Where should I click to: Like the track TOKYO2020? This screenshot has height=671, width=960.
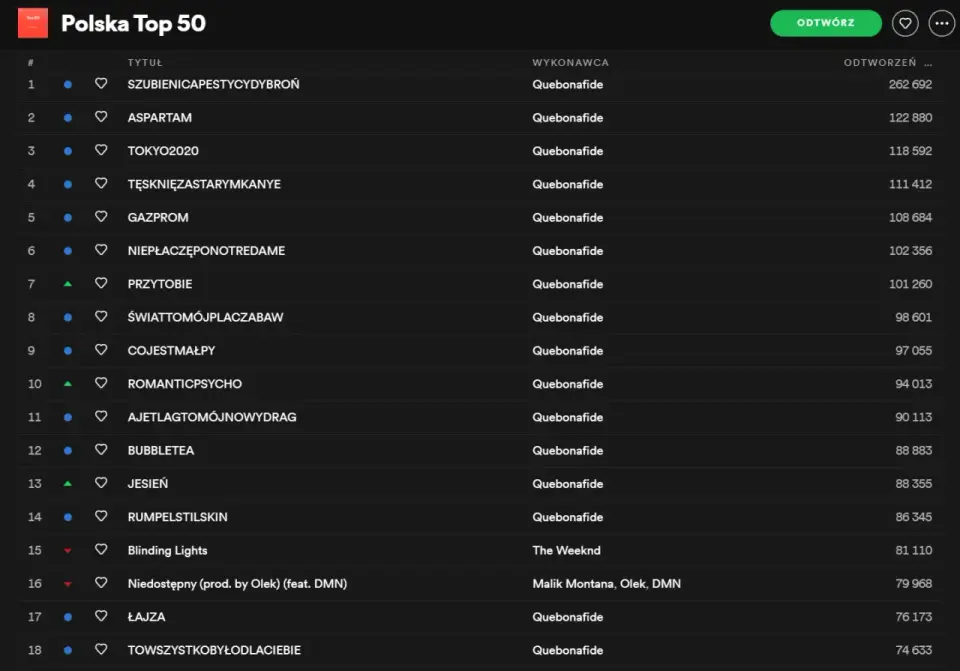pyautogui.click(x=101, y=150)
